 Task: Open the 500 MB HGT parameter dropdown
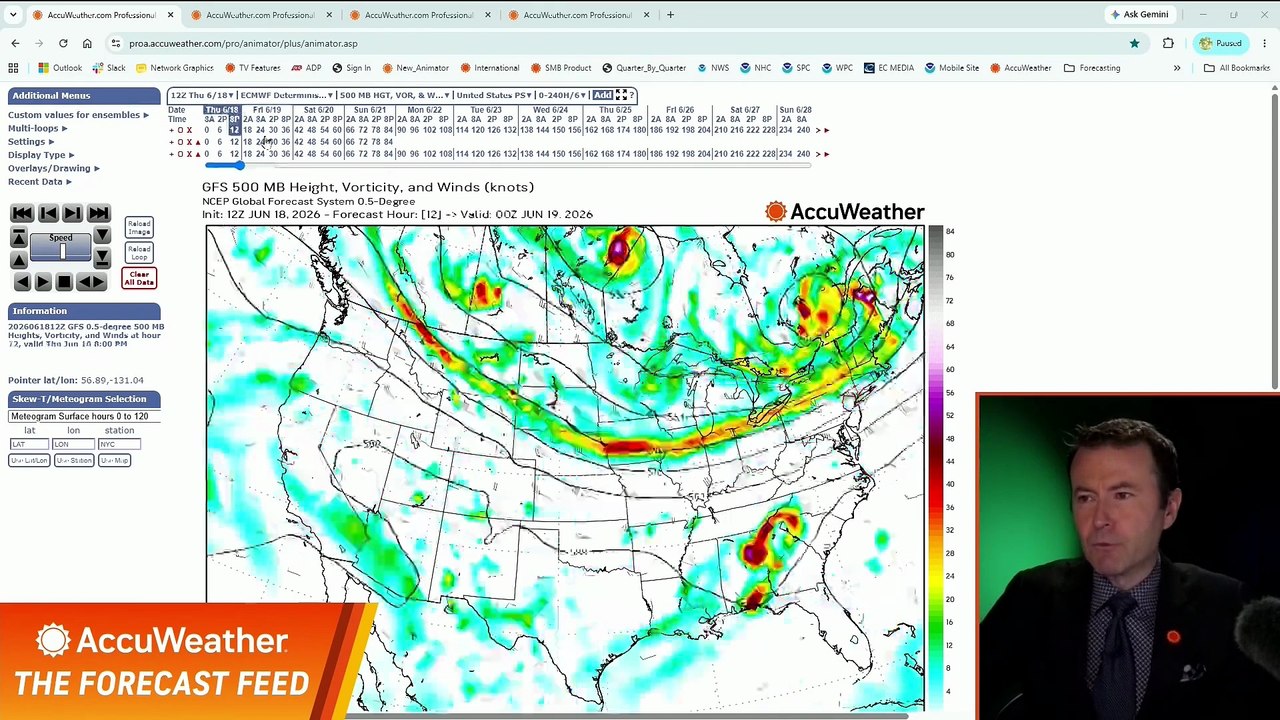(x=393, y=95)
